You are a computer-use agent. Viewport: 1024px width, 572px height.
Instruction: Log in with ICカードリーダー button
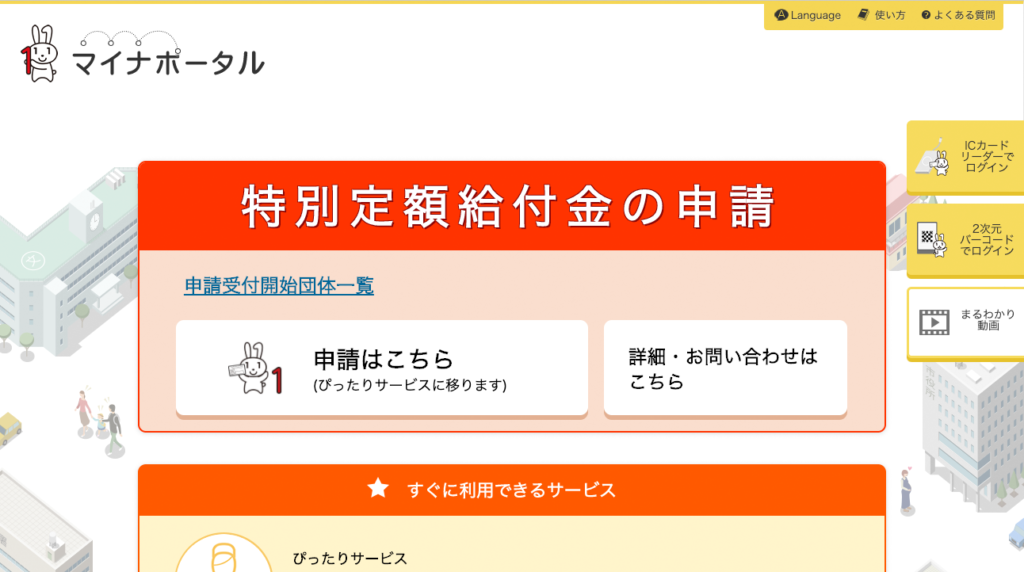(965, 157)
